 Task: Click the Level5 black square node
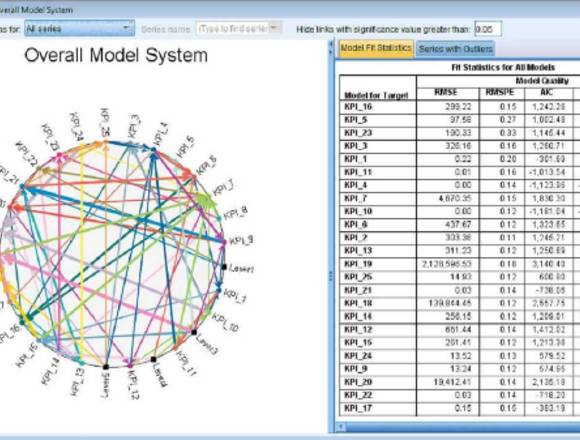(x=105, y=366)
